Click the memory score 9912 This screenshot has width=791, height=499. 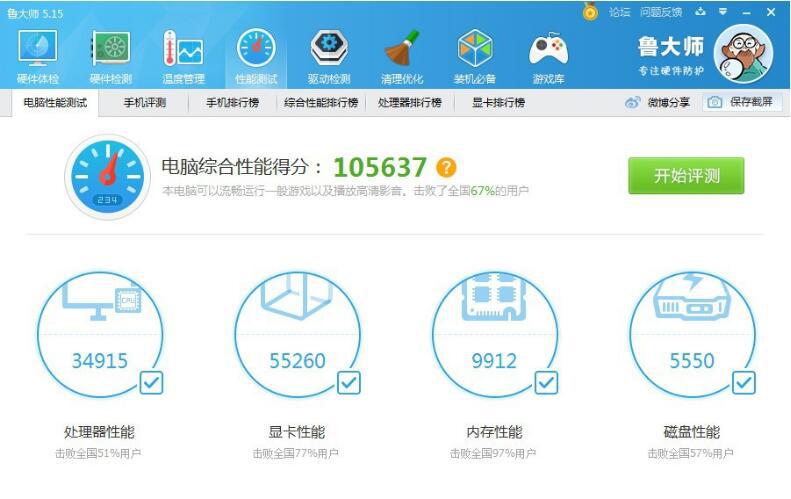[x=494, y=361]
